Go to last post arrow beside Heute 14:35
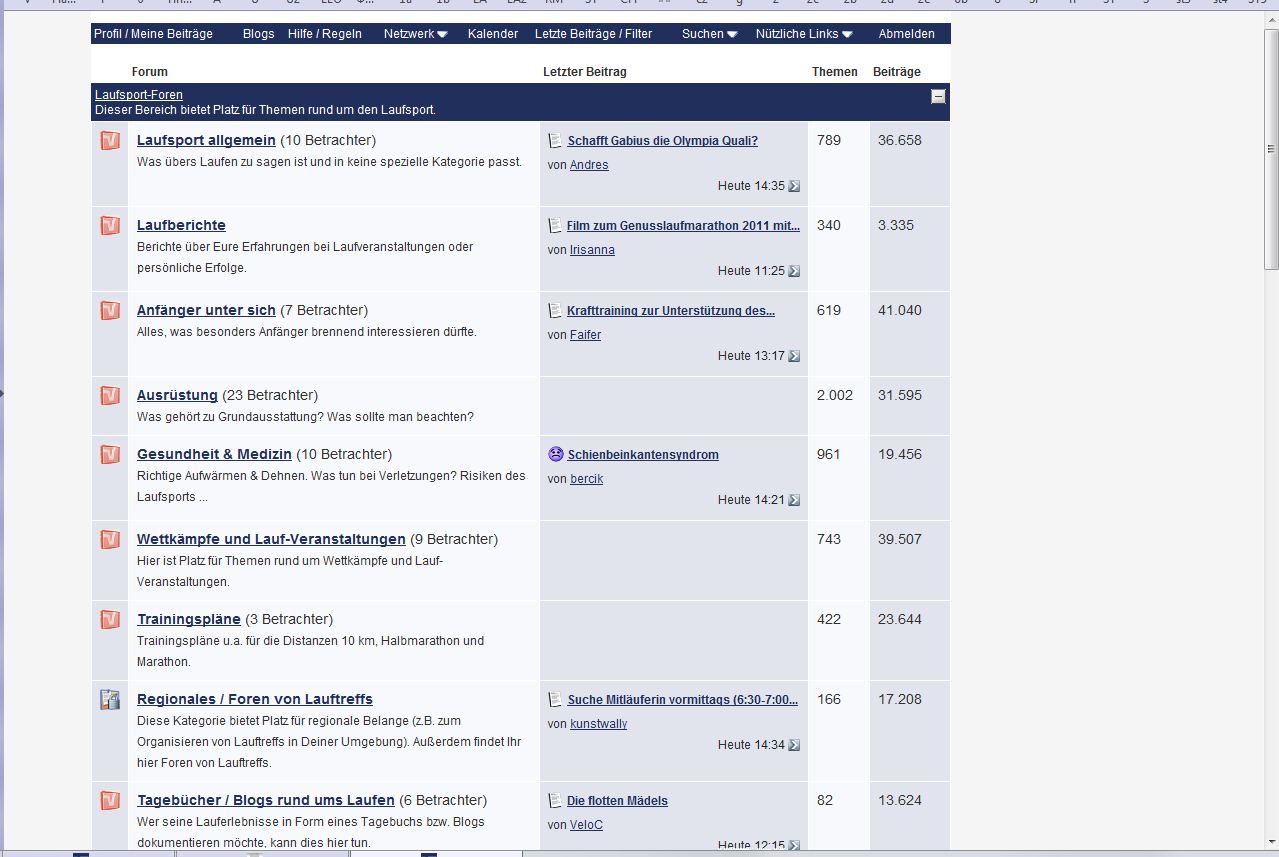1279x857 pixels. point(794,186)
